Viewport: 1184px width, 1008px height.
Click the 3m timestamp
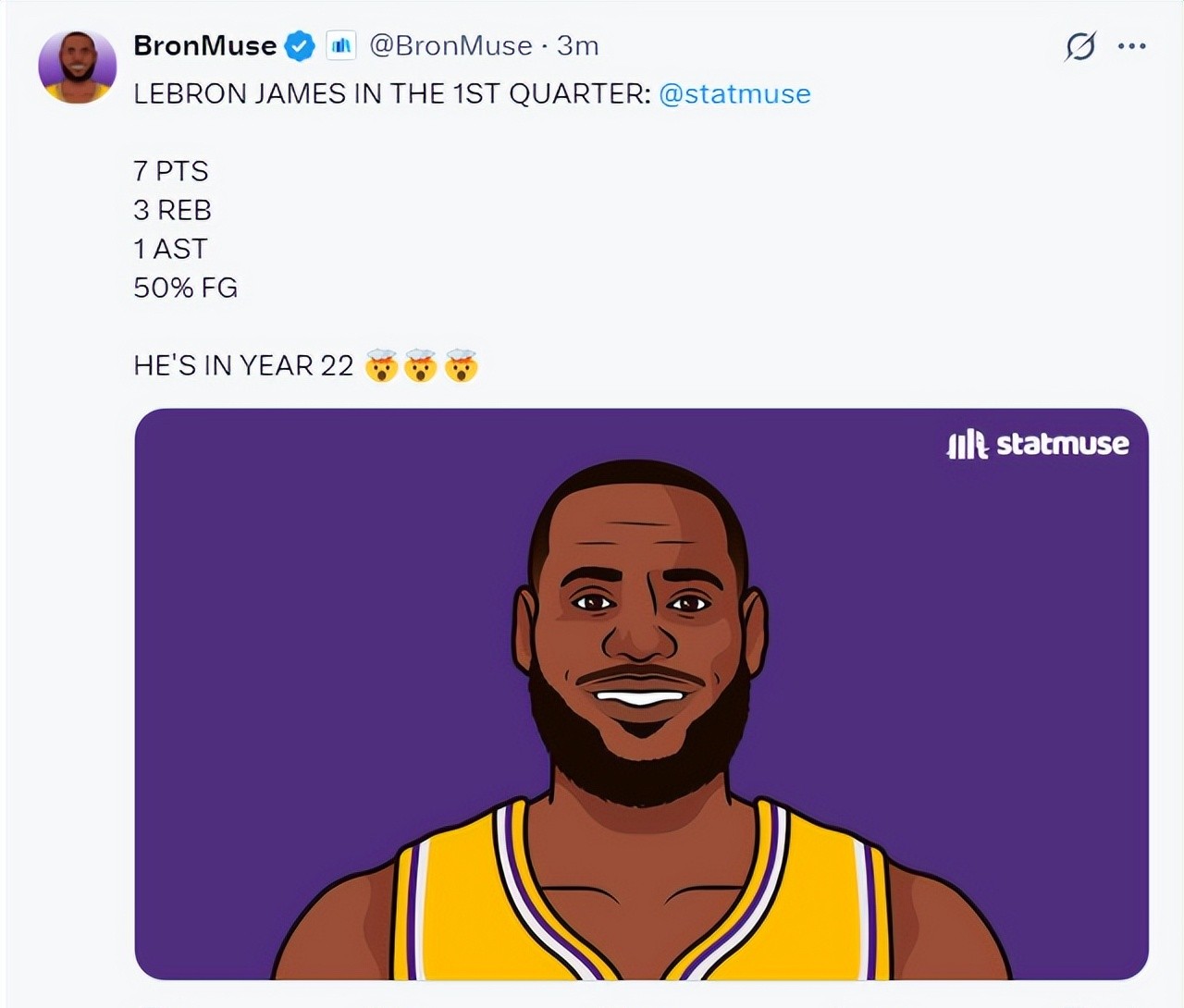pyautogui.click(x=577, y=45)
